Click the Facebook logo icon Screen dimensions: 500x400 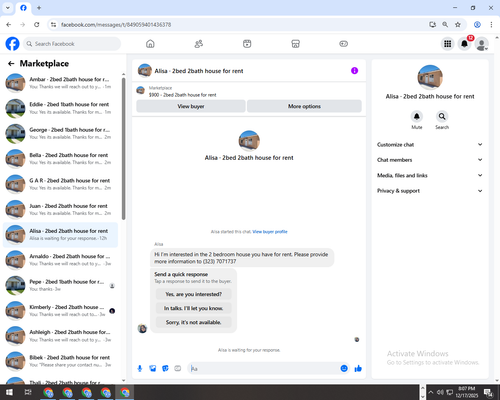tap(13, 44)
